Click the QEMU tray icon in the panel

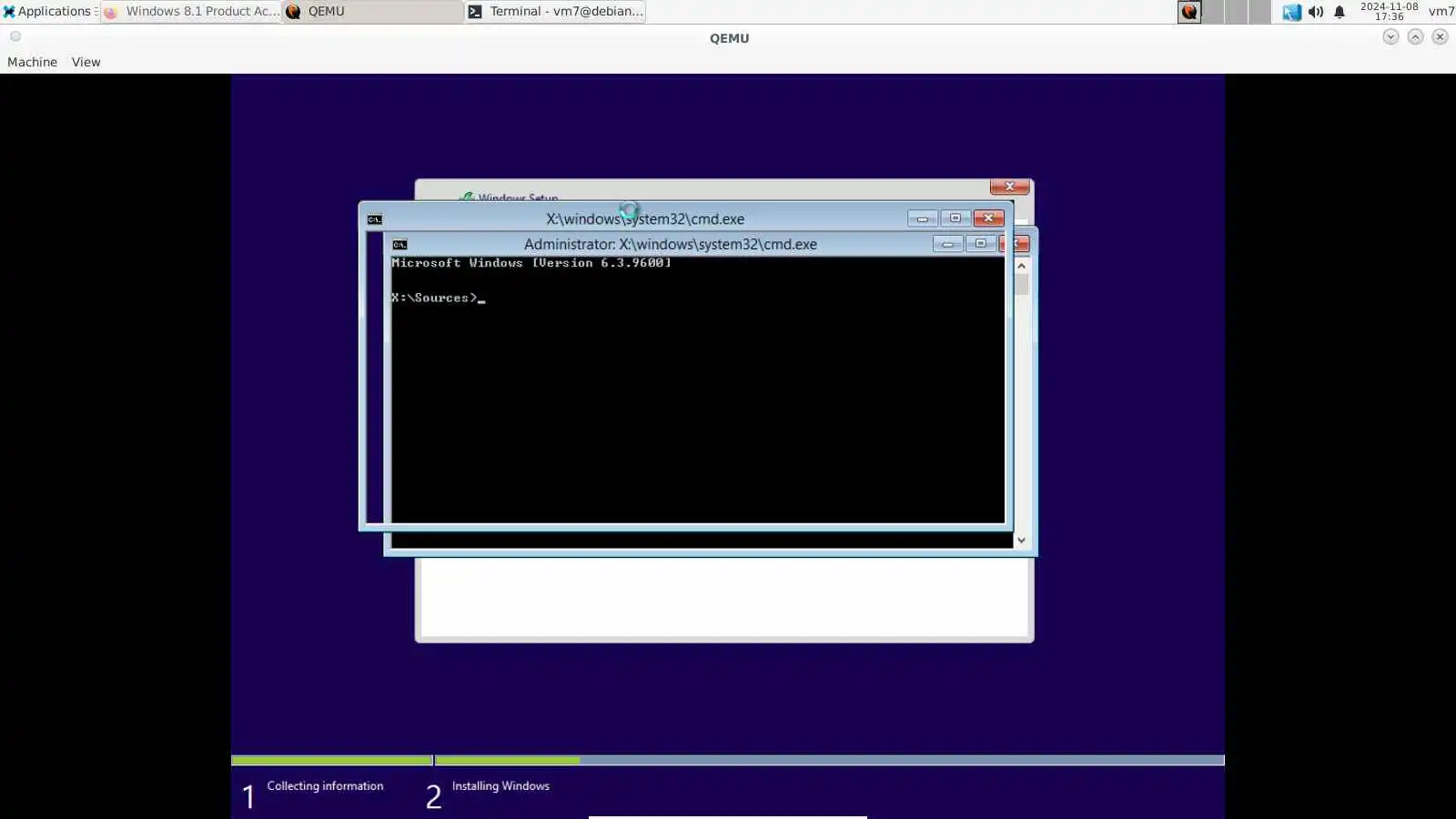(x=1189, y=12)
